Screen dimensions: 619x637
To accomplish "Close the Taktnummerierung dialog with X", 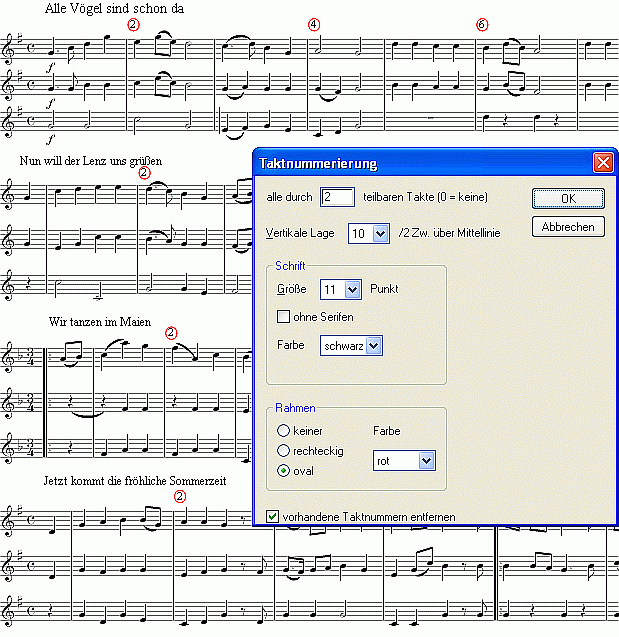I will click(602, 162).
